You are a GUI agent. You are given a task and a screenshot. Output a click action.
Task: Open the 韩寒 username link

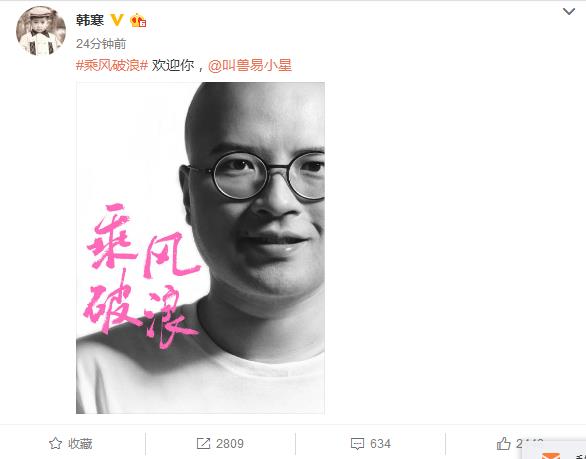(x=90, y=20)
